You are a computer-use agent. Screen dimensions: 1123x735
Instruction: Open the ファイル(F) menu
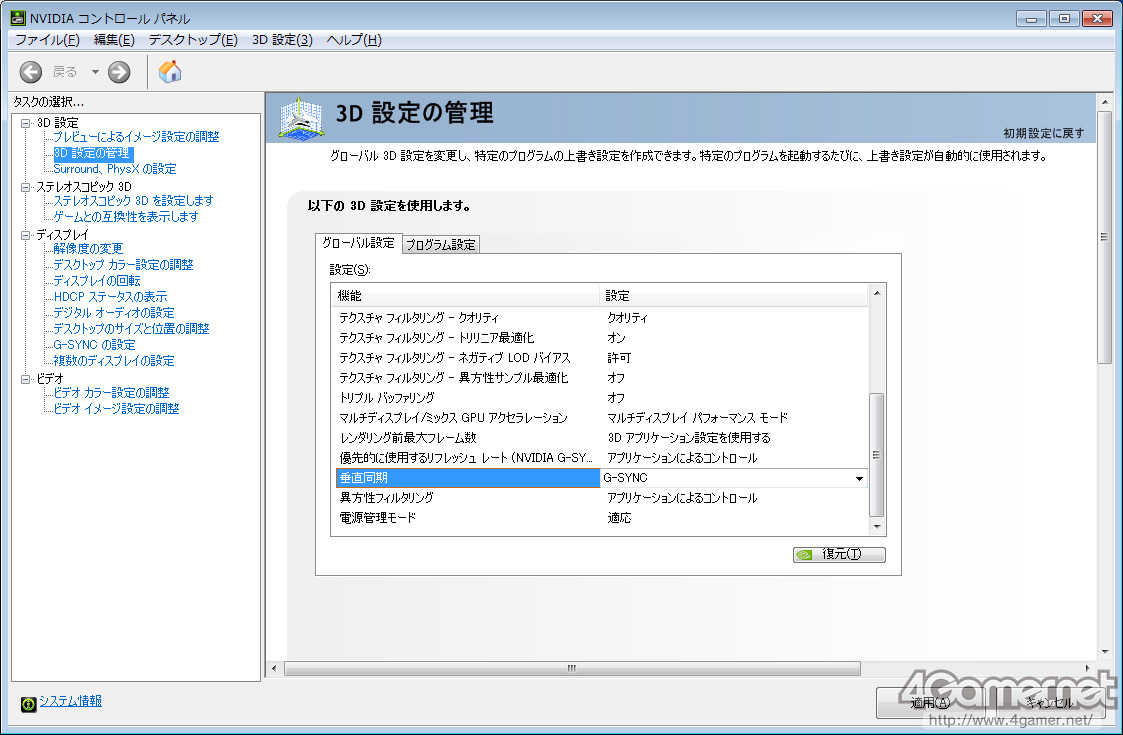coord(47,39)
